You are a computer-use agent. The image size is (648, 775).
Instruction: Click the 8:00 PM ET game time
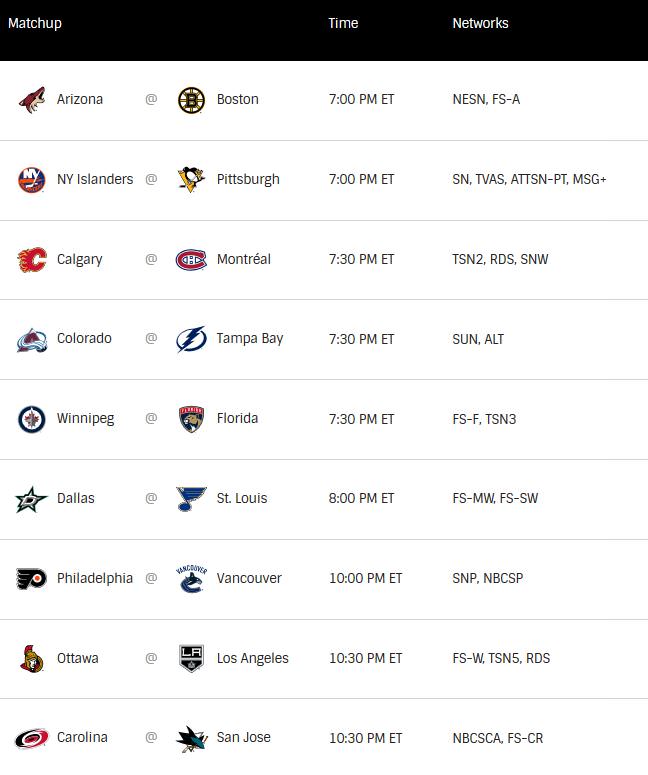pos(361,498)
